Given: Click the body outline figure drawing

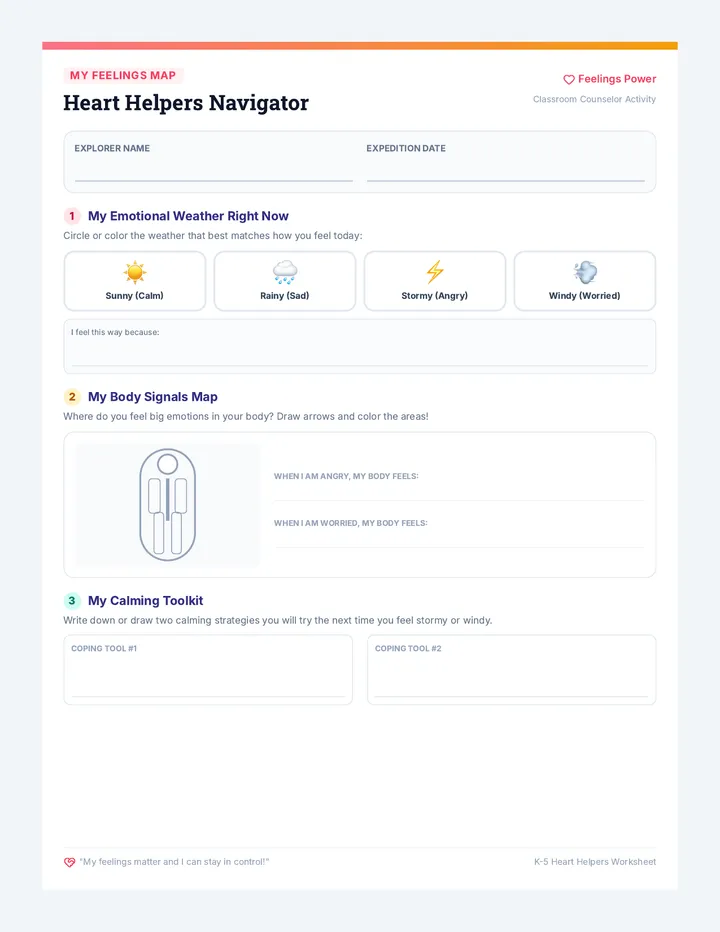Looking at the screenshot, I should click(168, 505).
